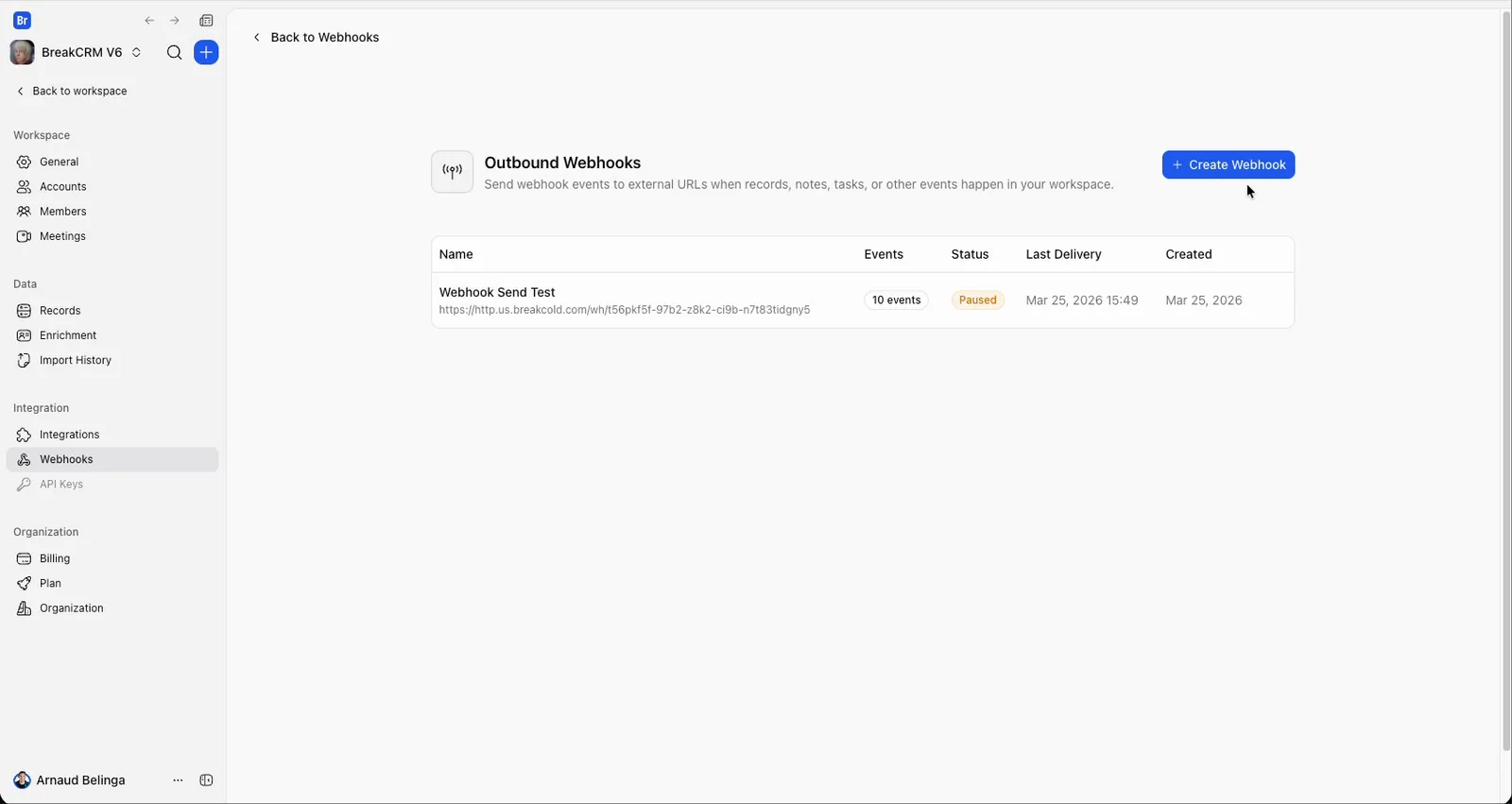This screenshot has width=1512, height=804.
Task: Open the Billing page
Action: click(112, 558)
